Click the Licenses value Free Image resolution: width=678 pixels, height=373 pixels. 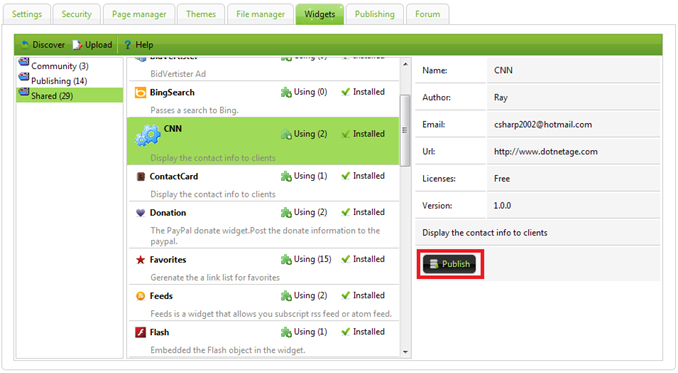coord(502,179)
